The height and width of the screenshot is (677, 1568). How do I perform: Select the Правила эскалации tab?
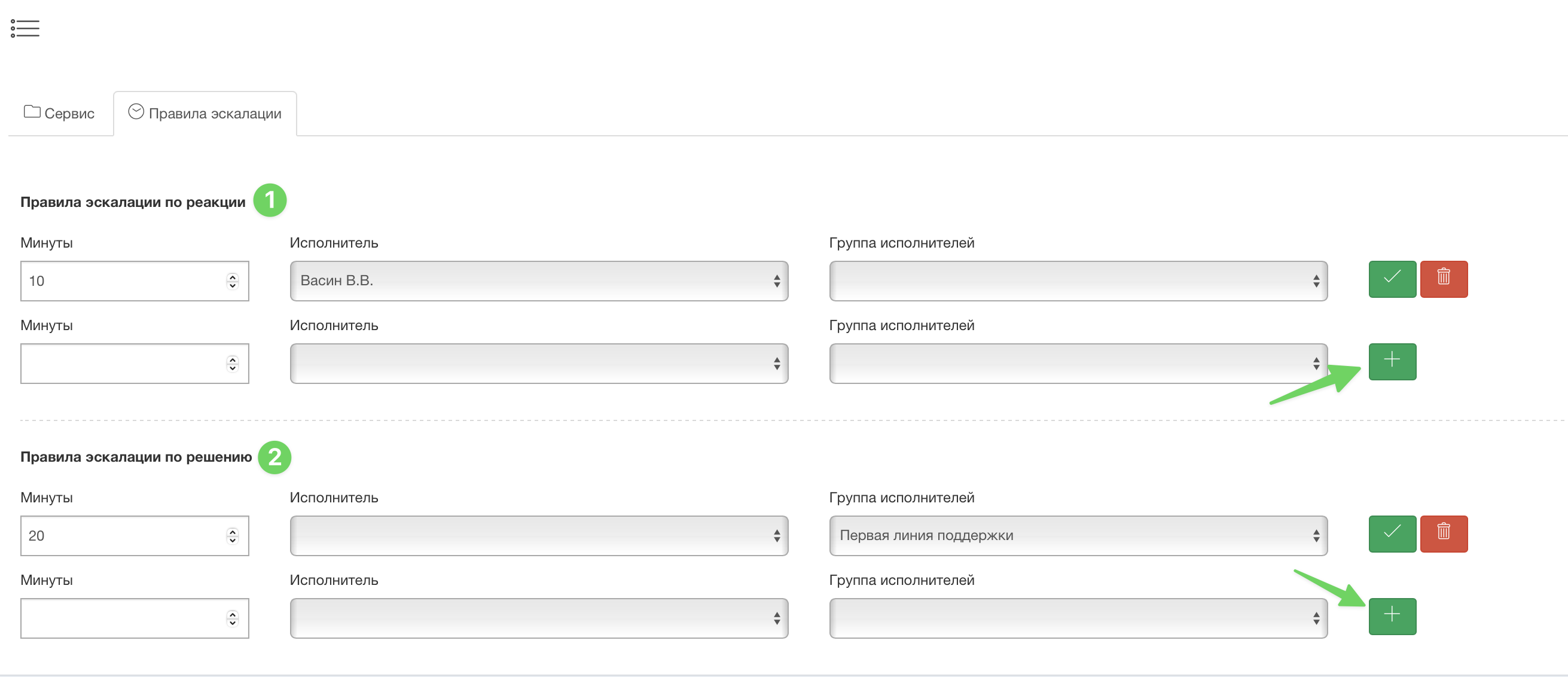click(214, 113)
